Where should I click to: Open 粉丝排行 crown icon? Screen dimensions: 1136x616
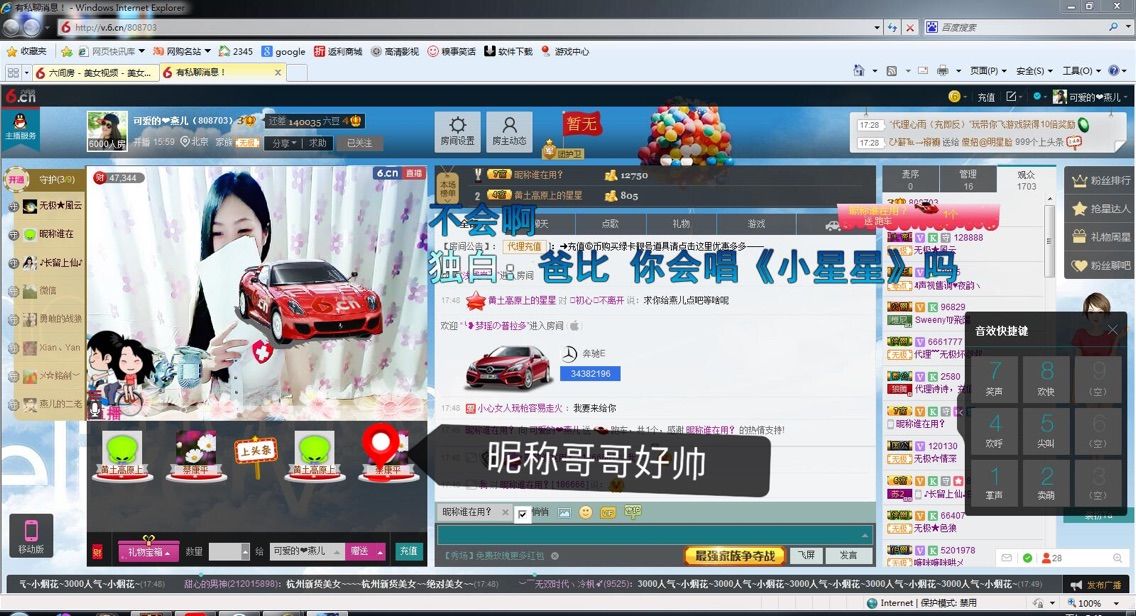pos(1100,180)
